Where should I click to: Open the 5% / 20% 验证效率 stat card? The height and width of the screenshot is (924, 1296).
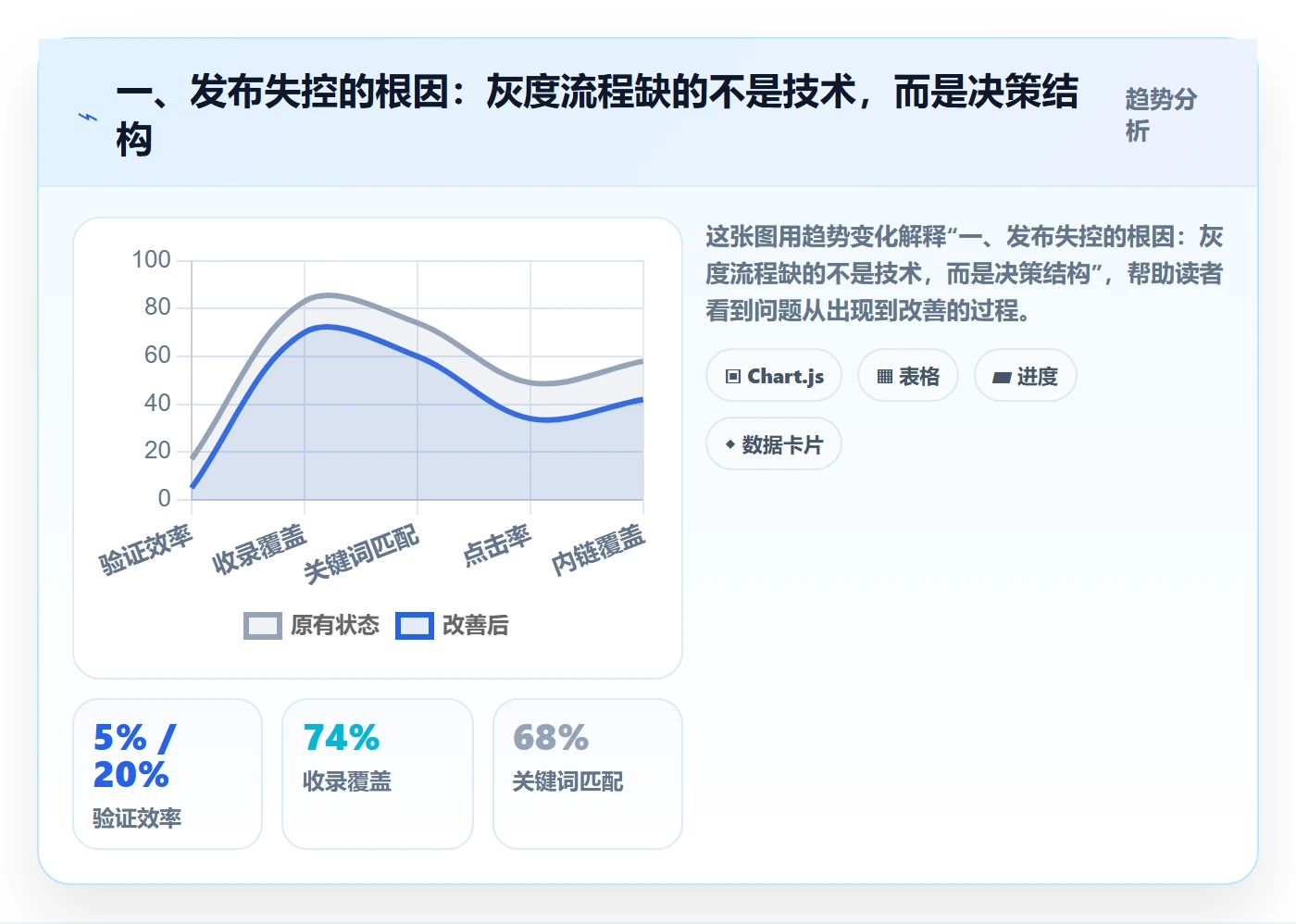[168, 774]
